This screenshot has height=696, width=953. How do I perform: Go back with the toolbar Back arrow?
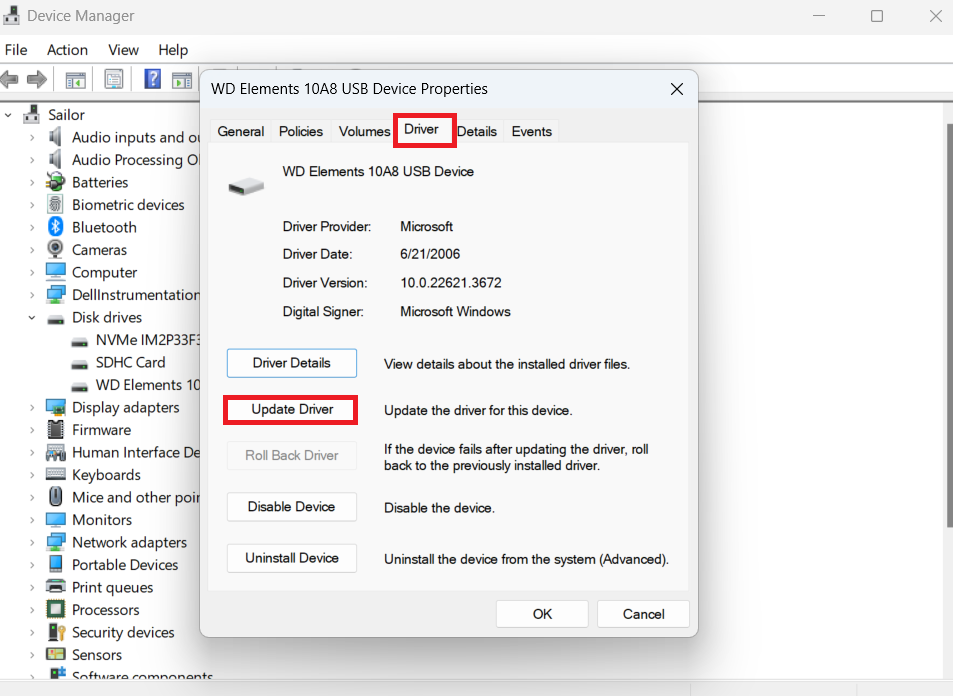coord(10,79)
